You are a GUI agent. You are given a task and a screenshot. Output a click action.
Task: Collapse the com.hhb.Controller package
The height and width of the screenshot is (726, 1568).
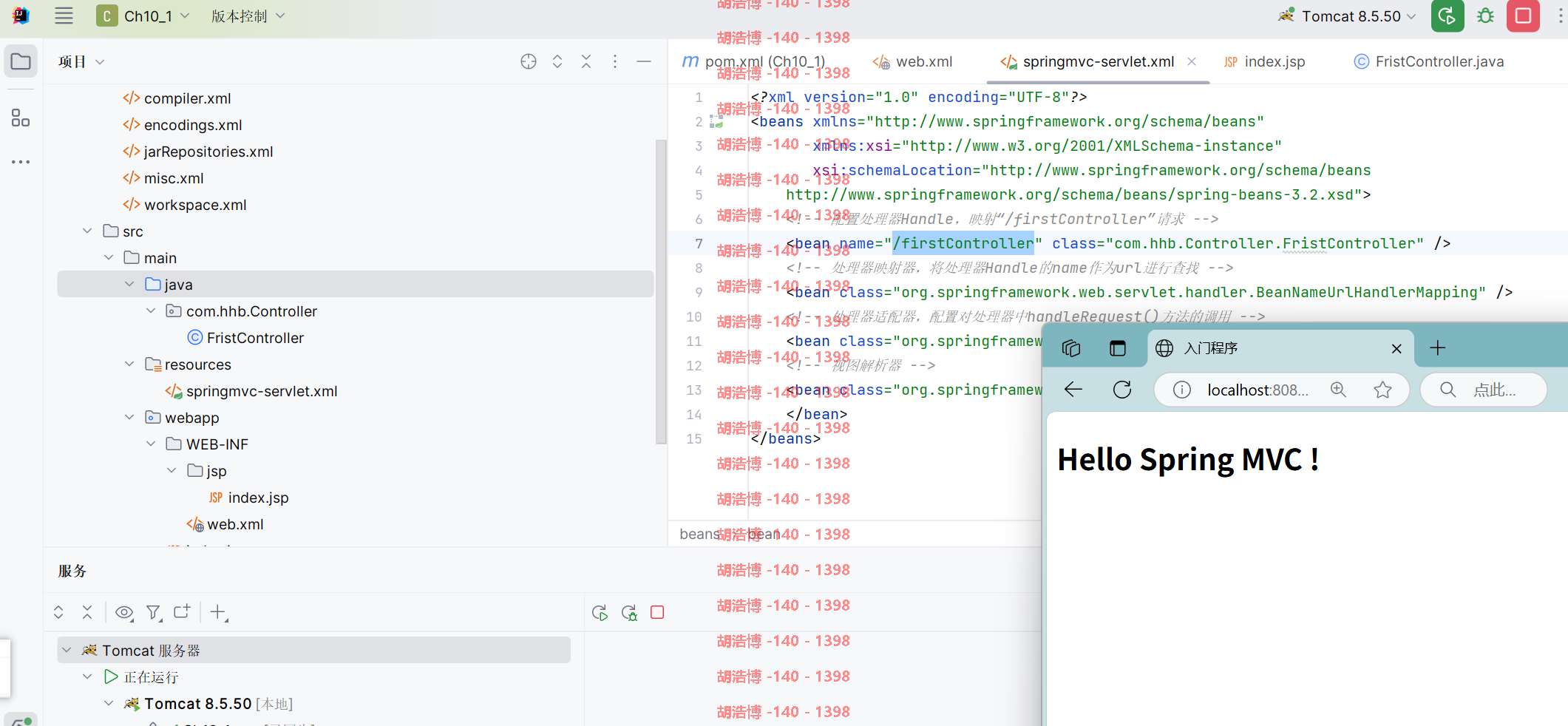pyautogui.click(x=151, y=311)
